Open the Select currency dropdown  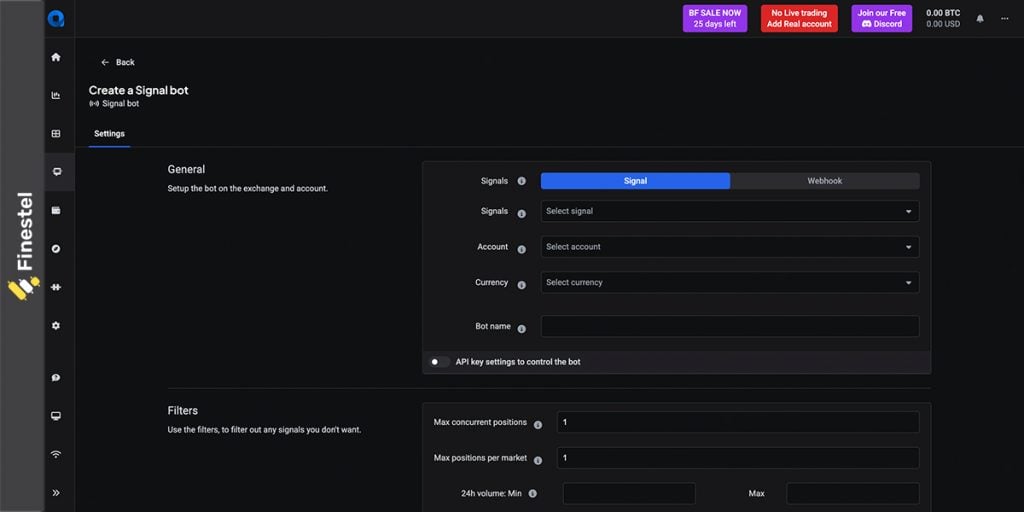point(730,283)
